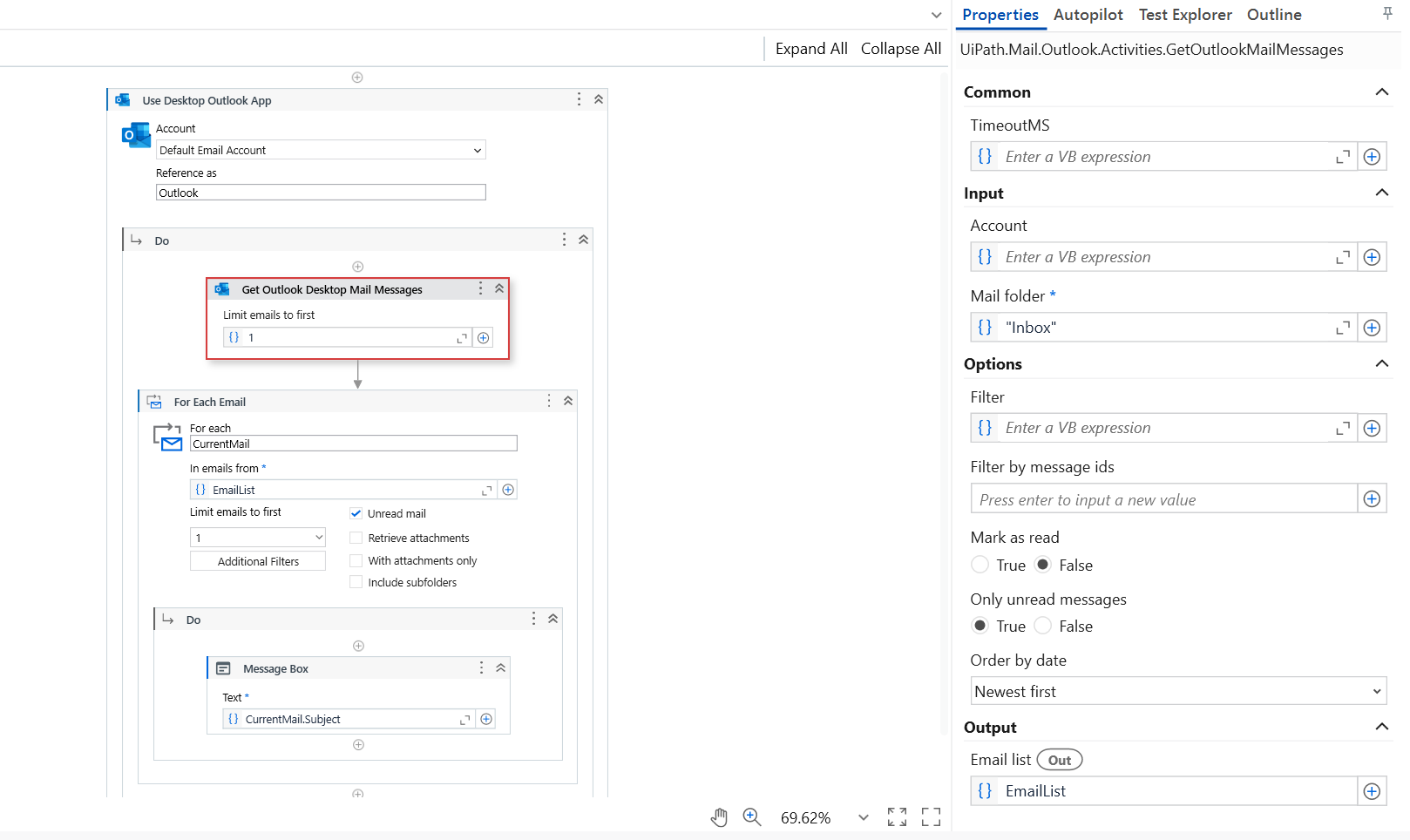Add activity above Use Desktop Outlook App
Viewport: 1410px width, 840px height.
[x=357, y=78]
